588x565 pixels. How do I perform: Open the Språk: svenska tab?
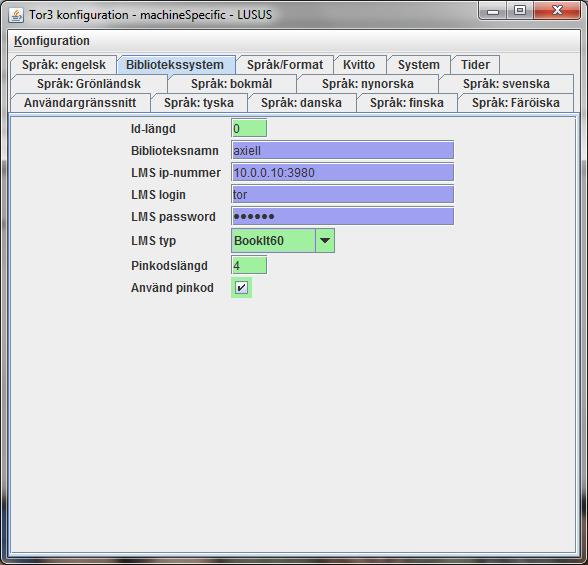click(506, 84)
